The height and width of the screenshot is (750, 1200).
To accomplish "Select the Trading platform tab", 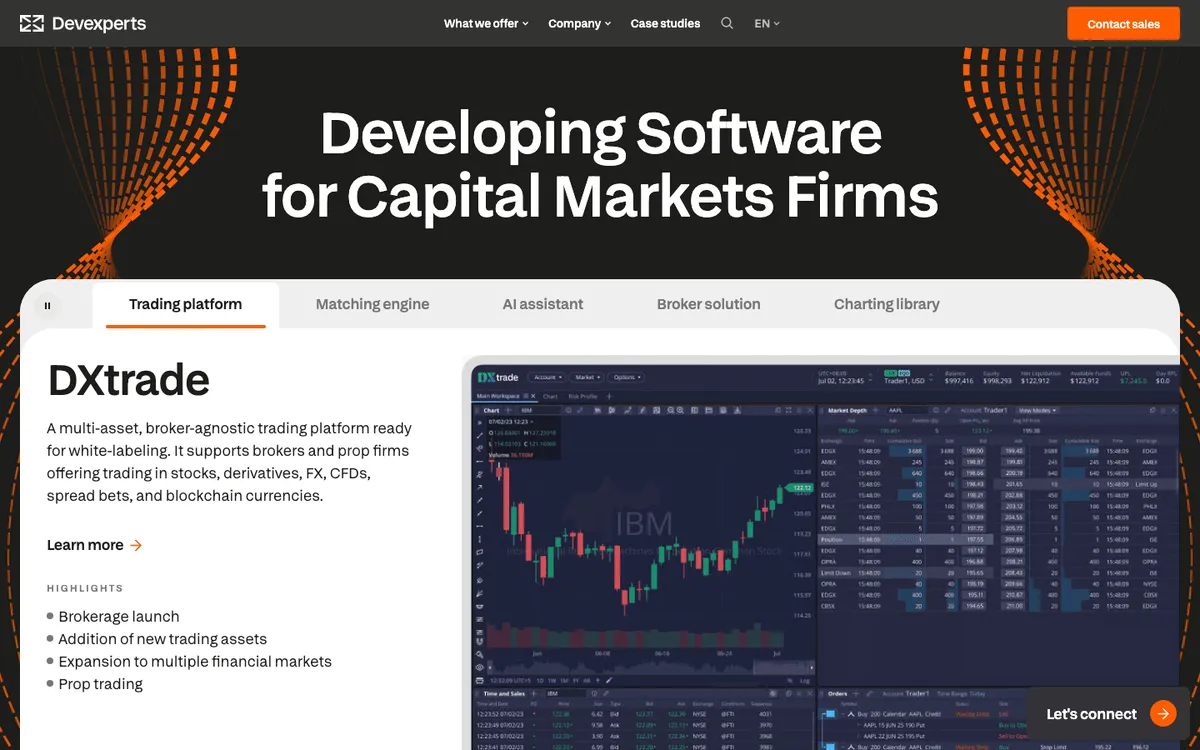I will [185, 304].
